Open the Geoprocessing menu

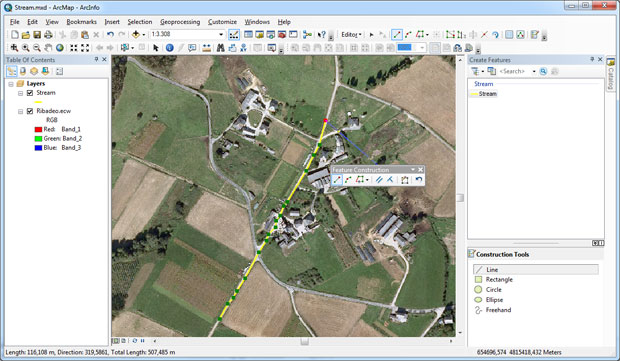pos(180,22)
